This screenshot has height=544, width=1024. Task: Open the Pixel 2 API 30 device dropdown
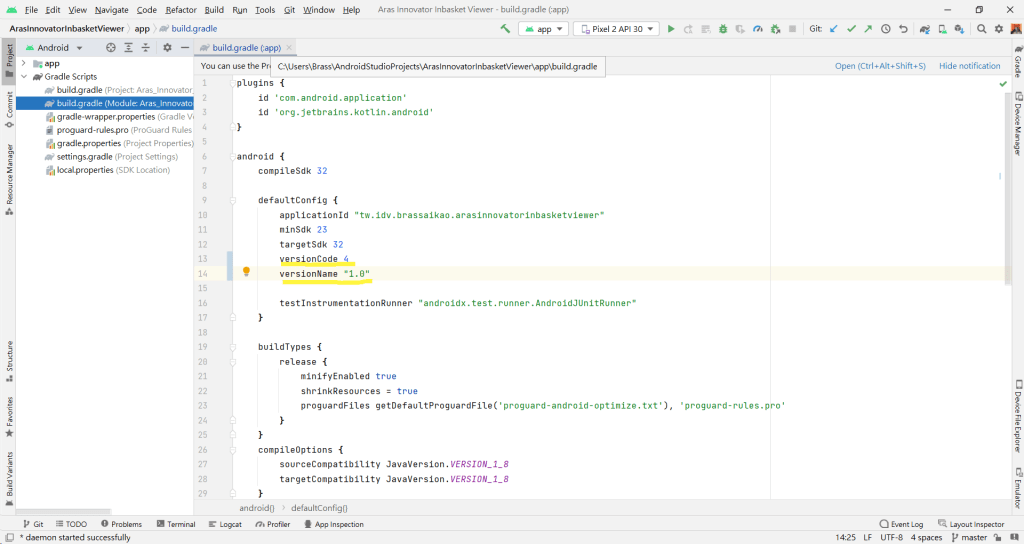tap(615, 29)
